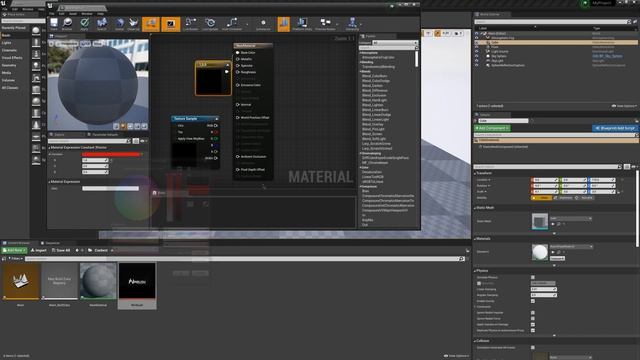The width and height of the screenshot is (640, 360).
Task: Toggle Simulation Generates Hit Events checkbox
Action: coord(533,347)
